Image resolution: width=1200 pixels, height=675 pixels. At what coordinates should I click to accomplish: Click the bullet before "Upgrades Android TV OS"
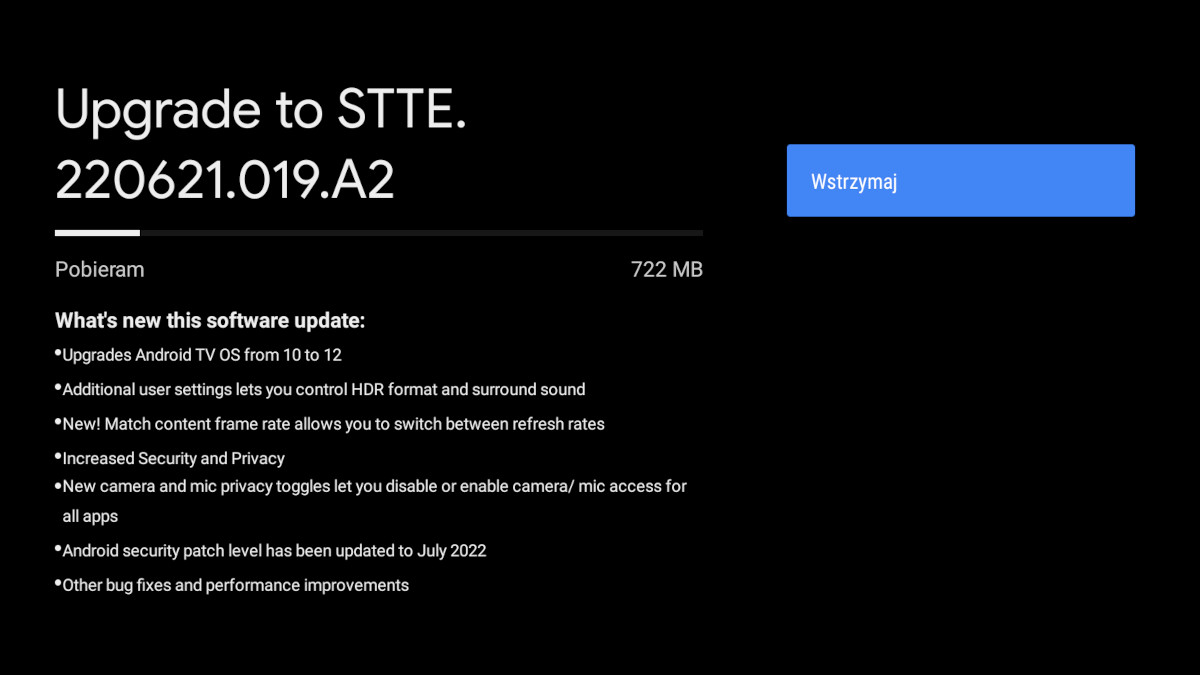(x=58, y=353)
